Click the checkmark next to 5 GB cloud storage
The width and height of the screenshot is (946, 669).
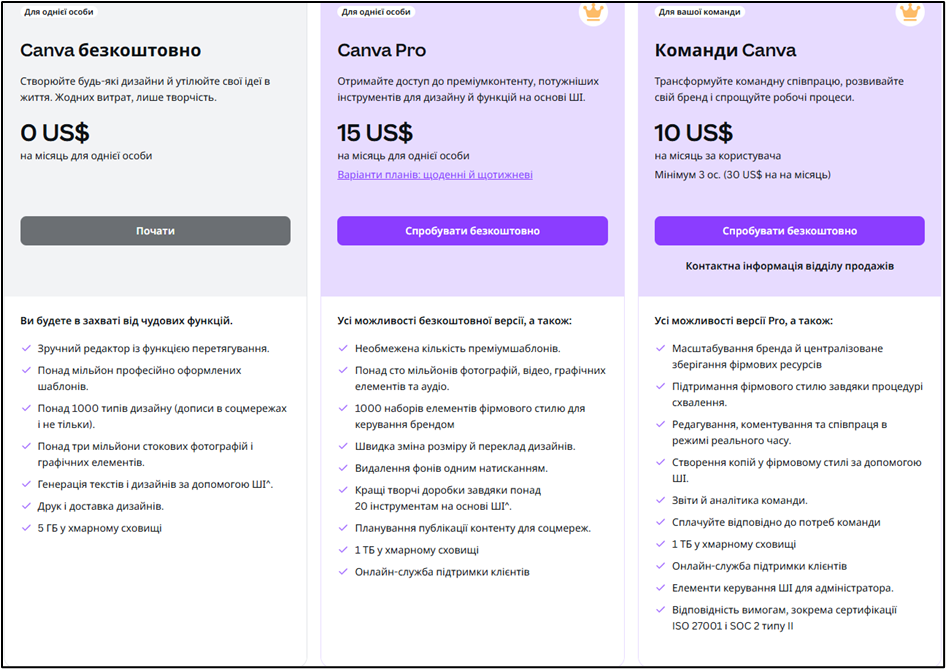(x=25, y=527)
